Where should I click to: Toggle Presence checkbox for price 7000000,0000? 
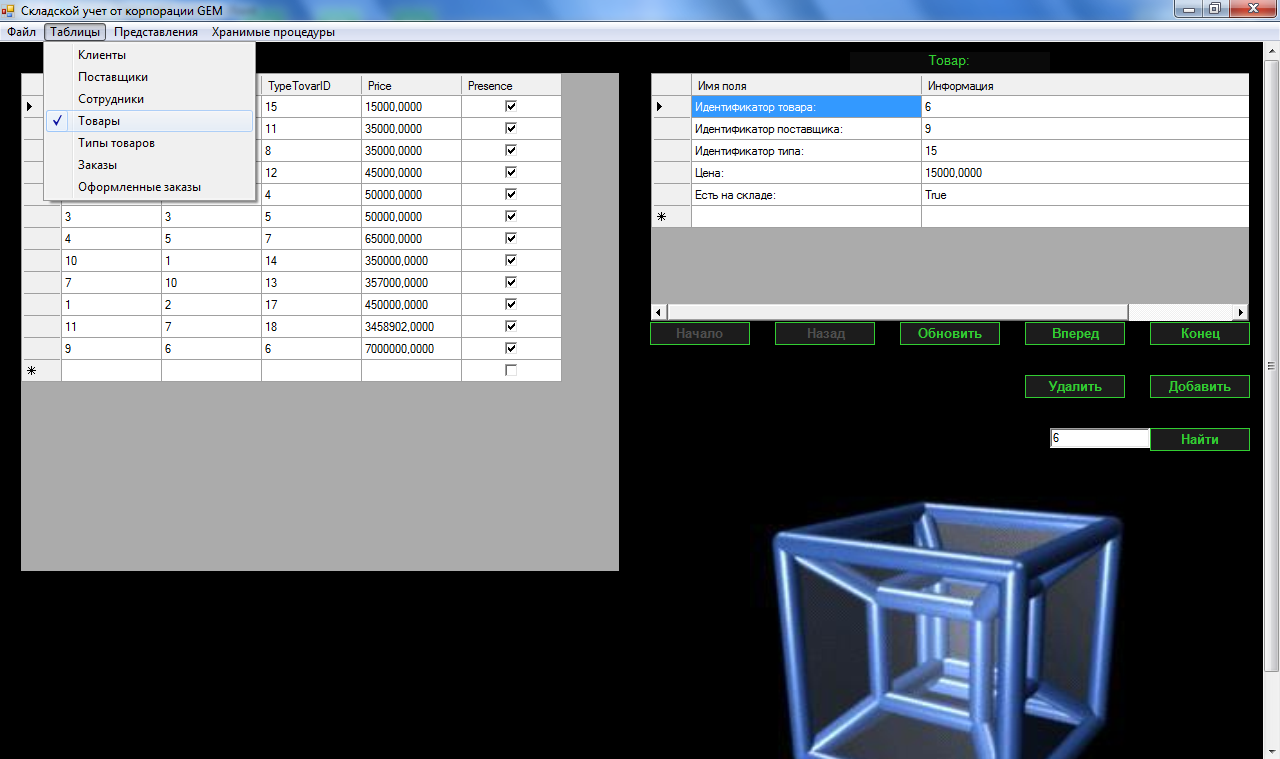click(511, 348)
